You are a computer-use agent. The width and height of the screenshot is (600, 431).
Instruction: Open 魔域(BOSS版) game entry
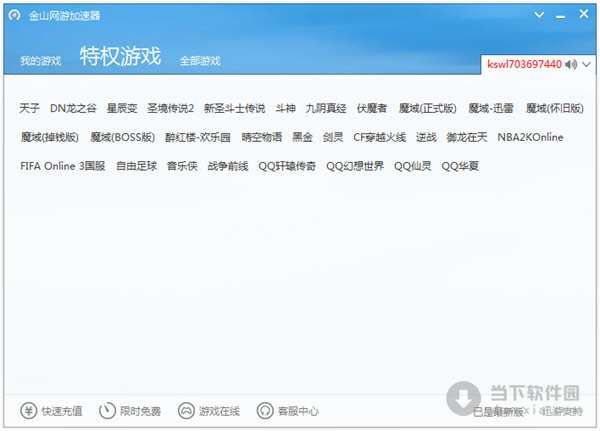coord(122,137)
